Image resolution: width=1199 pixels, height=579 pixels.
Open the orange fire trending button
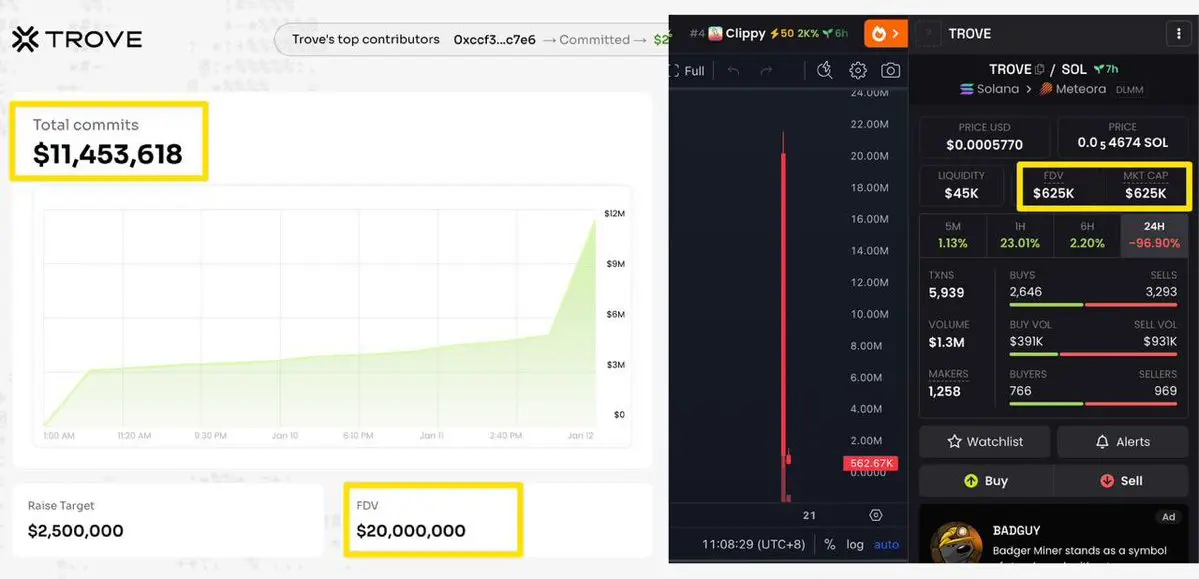[x=885, y=34]
